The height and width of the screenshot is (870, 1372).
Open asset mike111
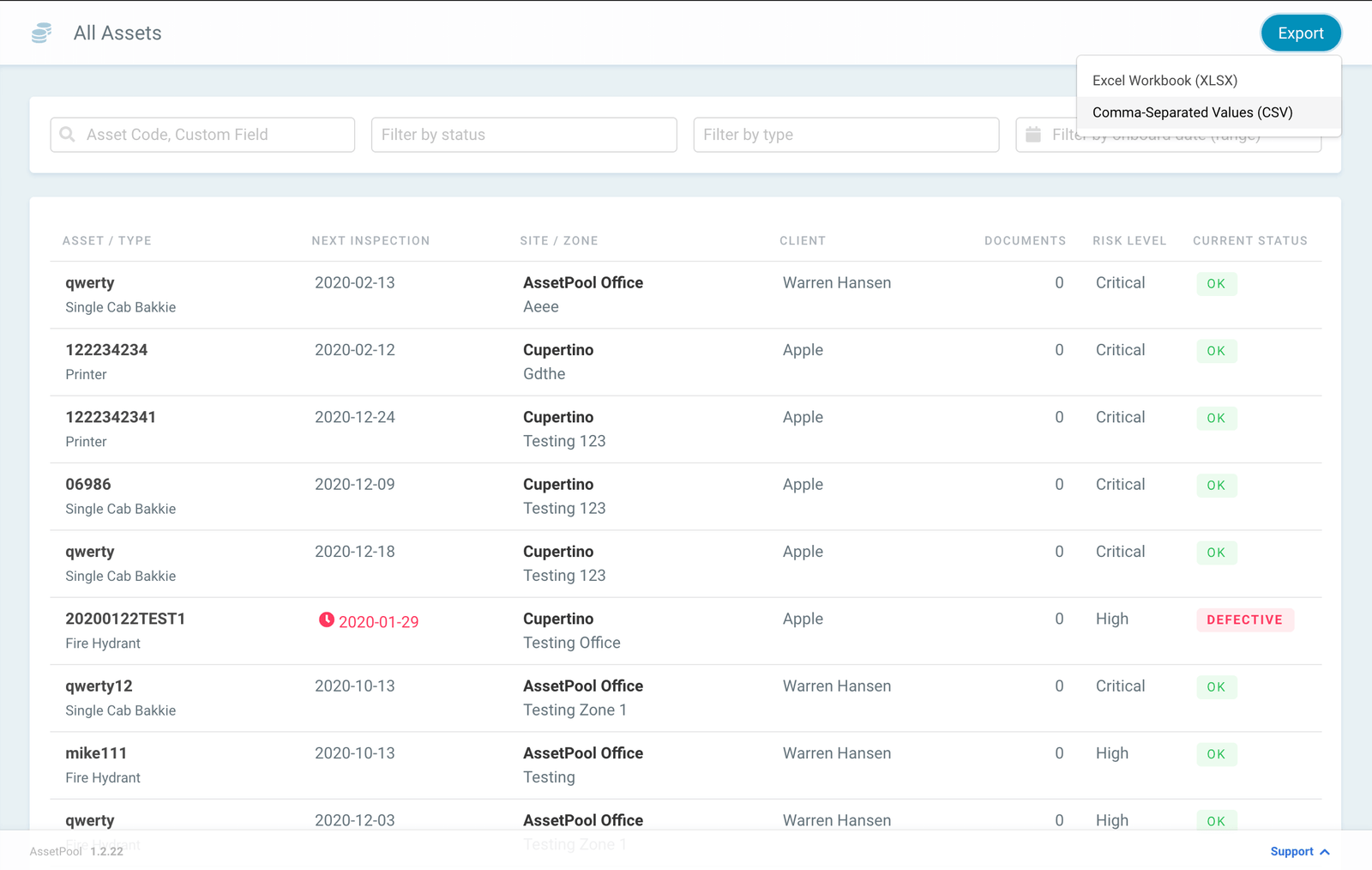(96, 753)
